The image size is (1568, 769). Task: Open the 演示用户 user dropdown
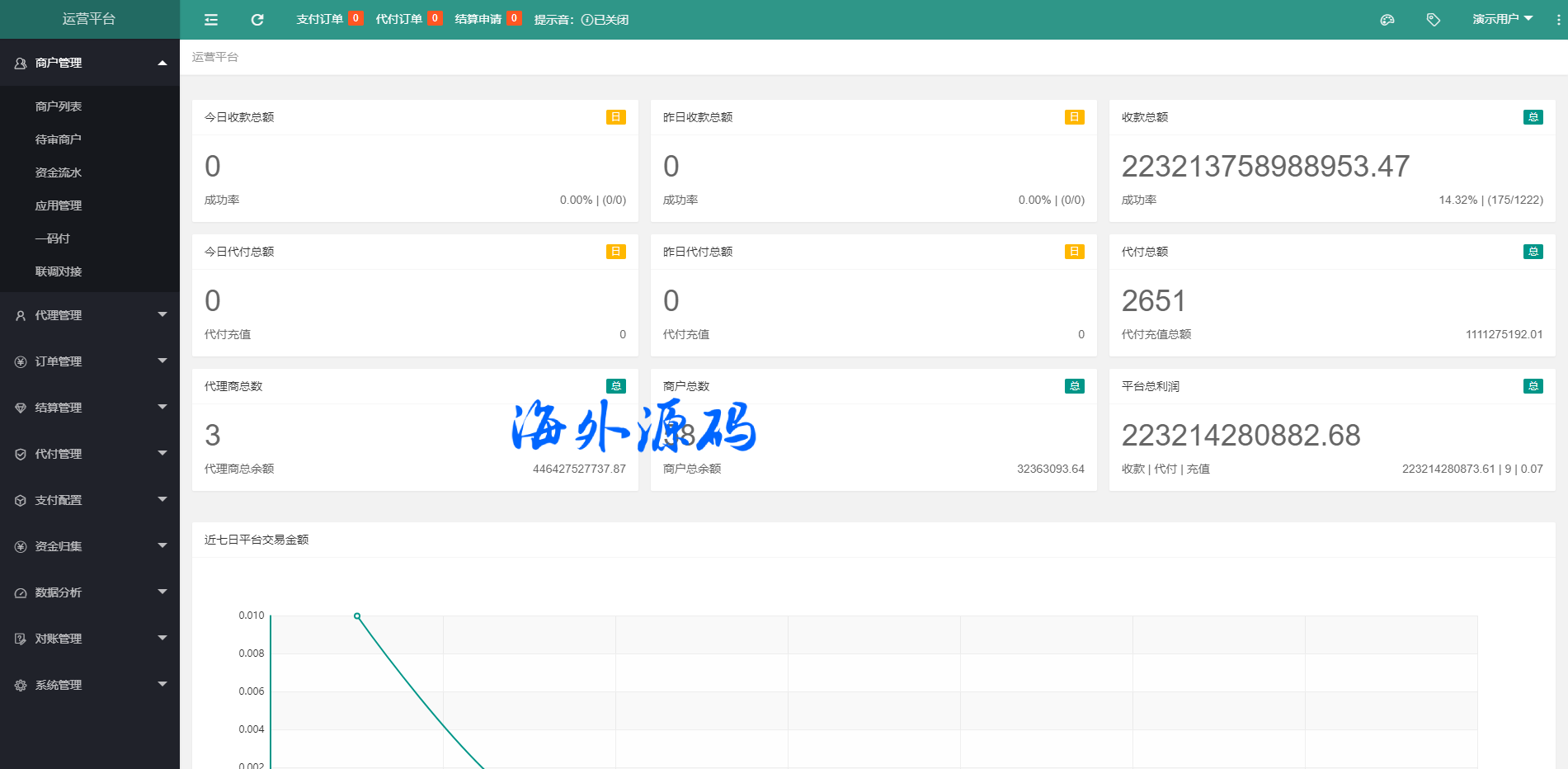[x=1502, y=19]
